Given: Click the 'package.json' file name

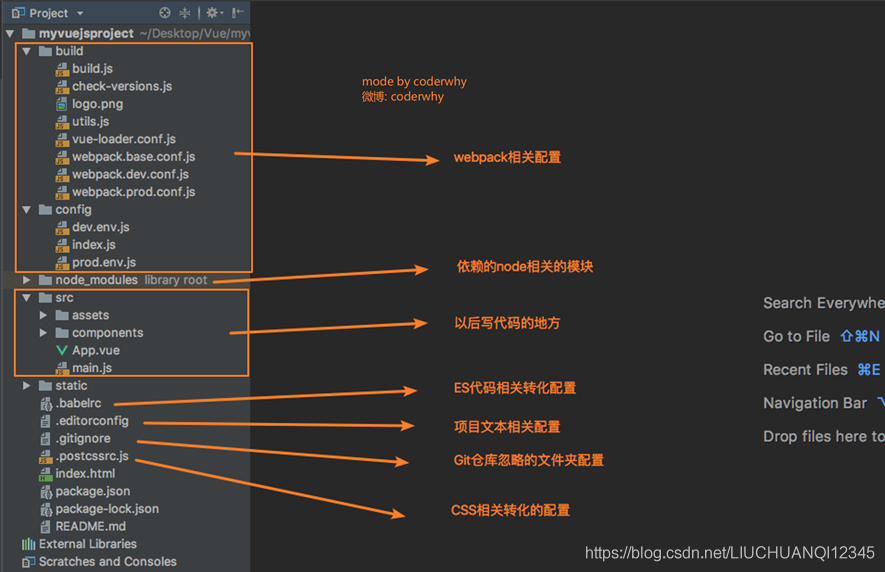Looking at the screenshot, I should click(x=93, y=492).
